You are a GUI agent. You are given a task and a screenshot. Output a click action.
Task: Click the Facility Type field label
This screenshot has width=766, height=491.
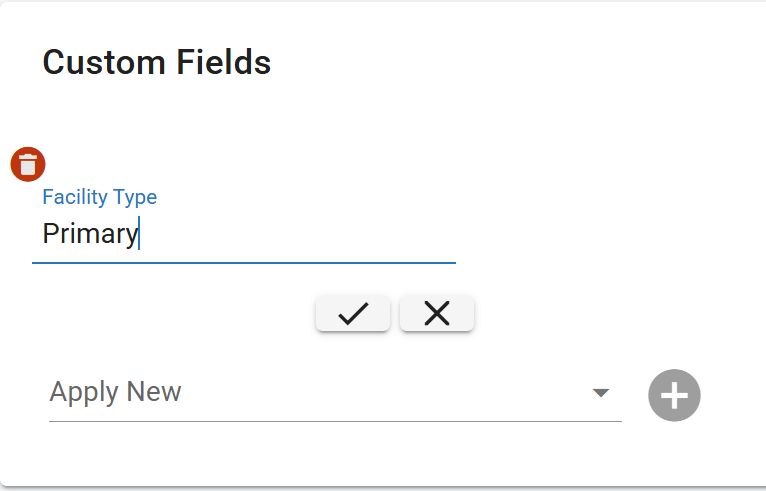pyautogui.click(x=99, y=197)
